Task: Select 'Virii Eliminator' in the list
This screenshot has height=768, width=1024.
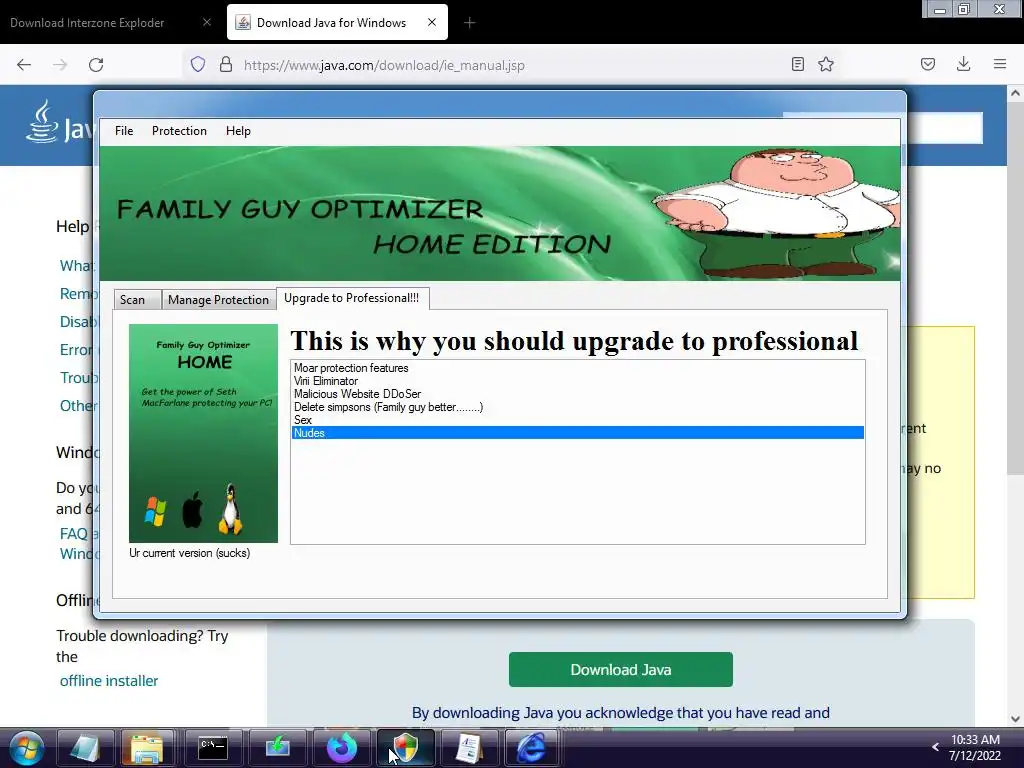Action: tap(577, 381)
